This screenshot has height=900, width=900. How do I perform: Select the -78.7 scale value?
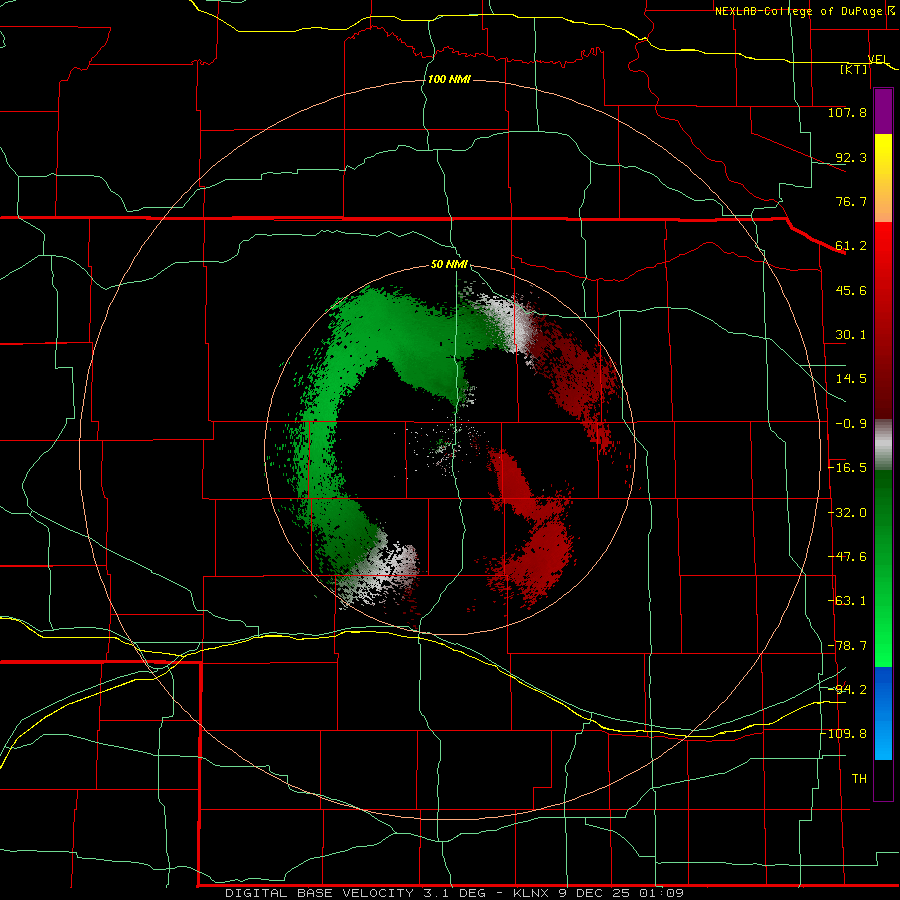(x=847, y=646)
